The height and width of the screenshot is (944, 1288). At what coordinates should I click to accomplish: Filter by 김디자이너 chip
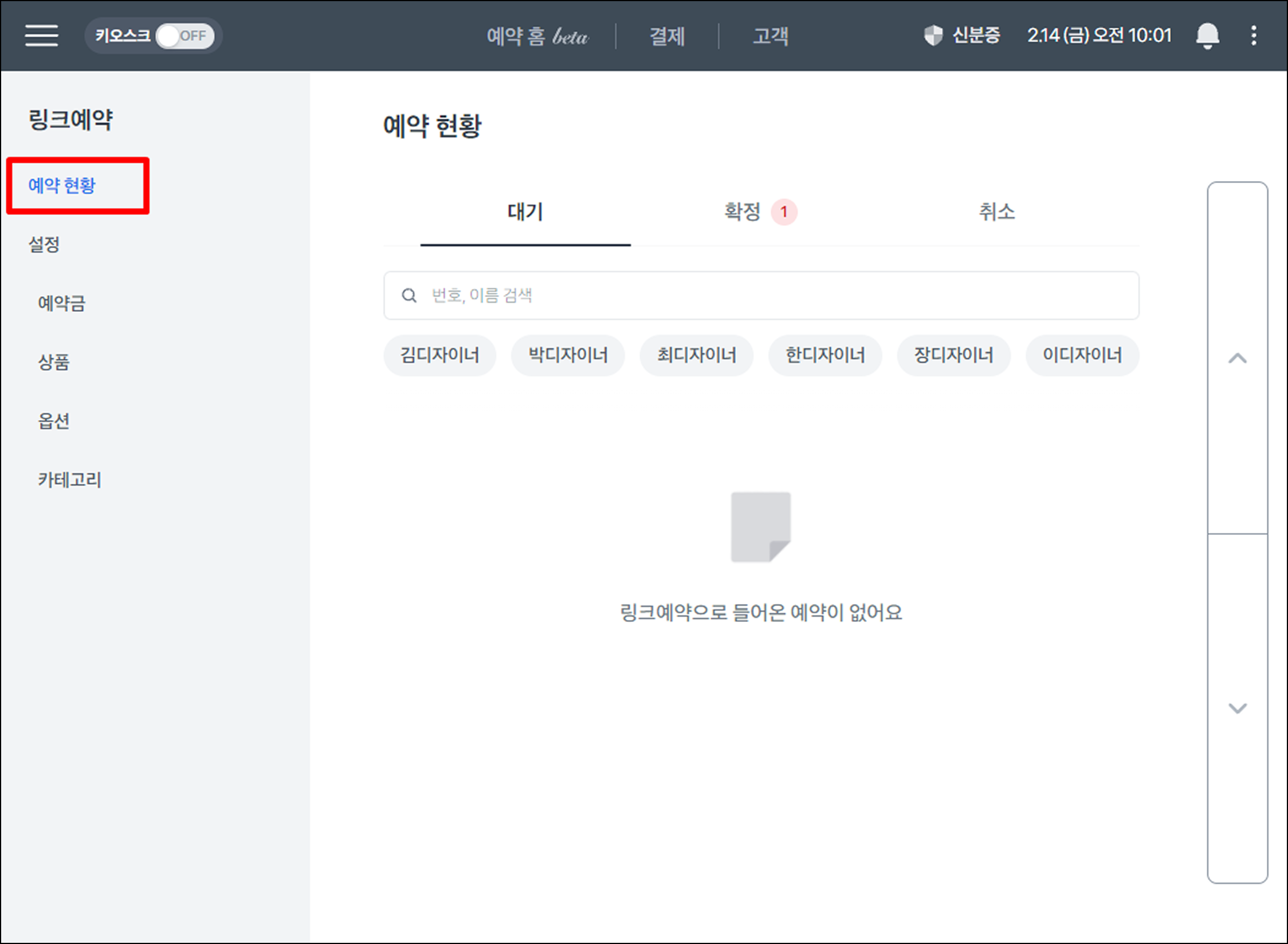tap(439, 355)
